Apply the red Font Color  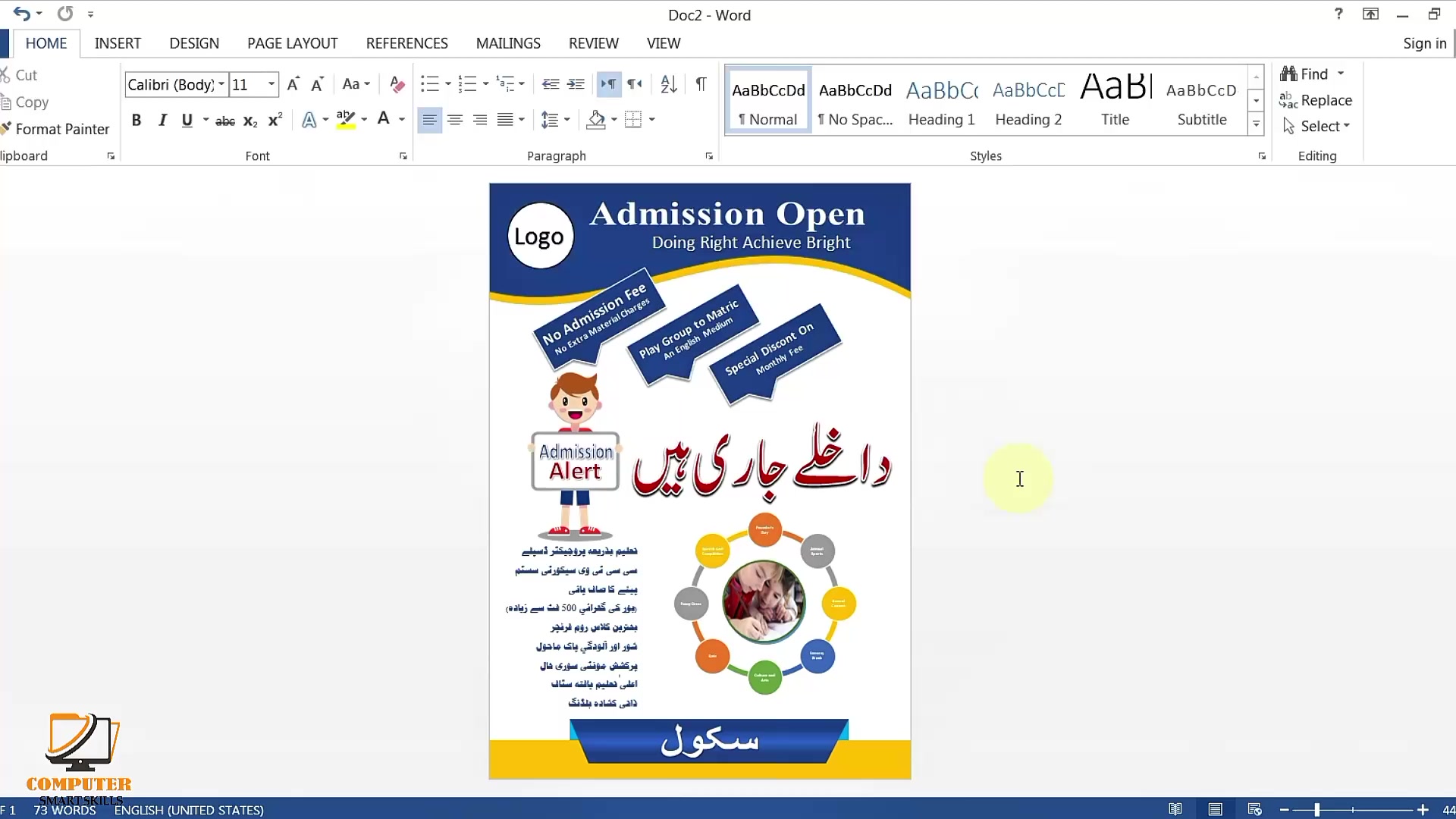click(x=384, y=119)
